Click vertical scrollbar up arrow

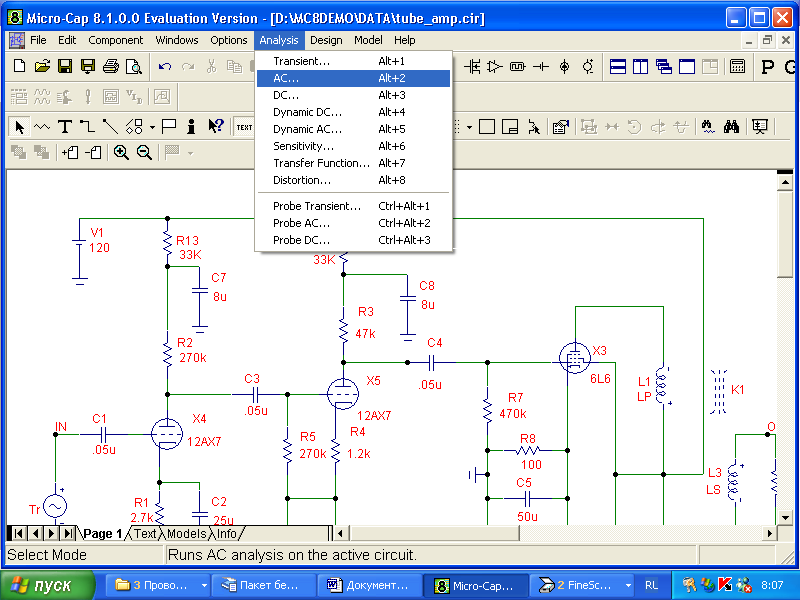[785, 182]
